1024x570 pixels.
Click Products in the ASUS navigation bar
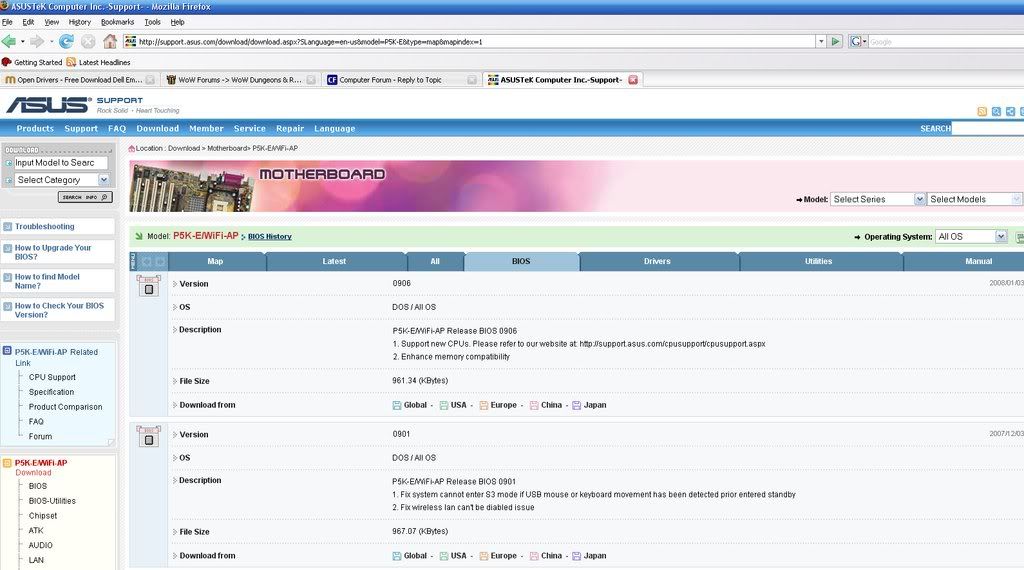point(35,129)
